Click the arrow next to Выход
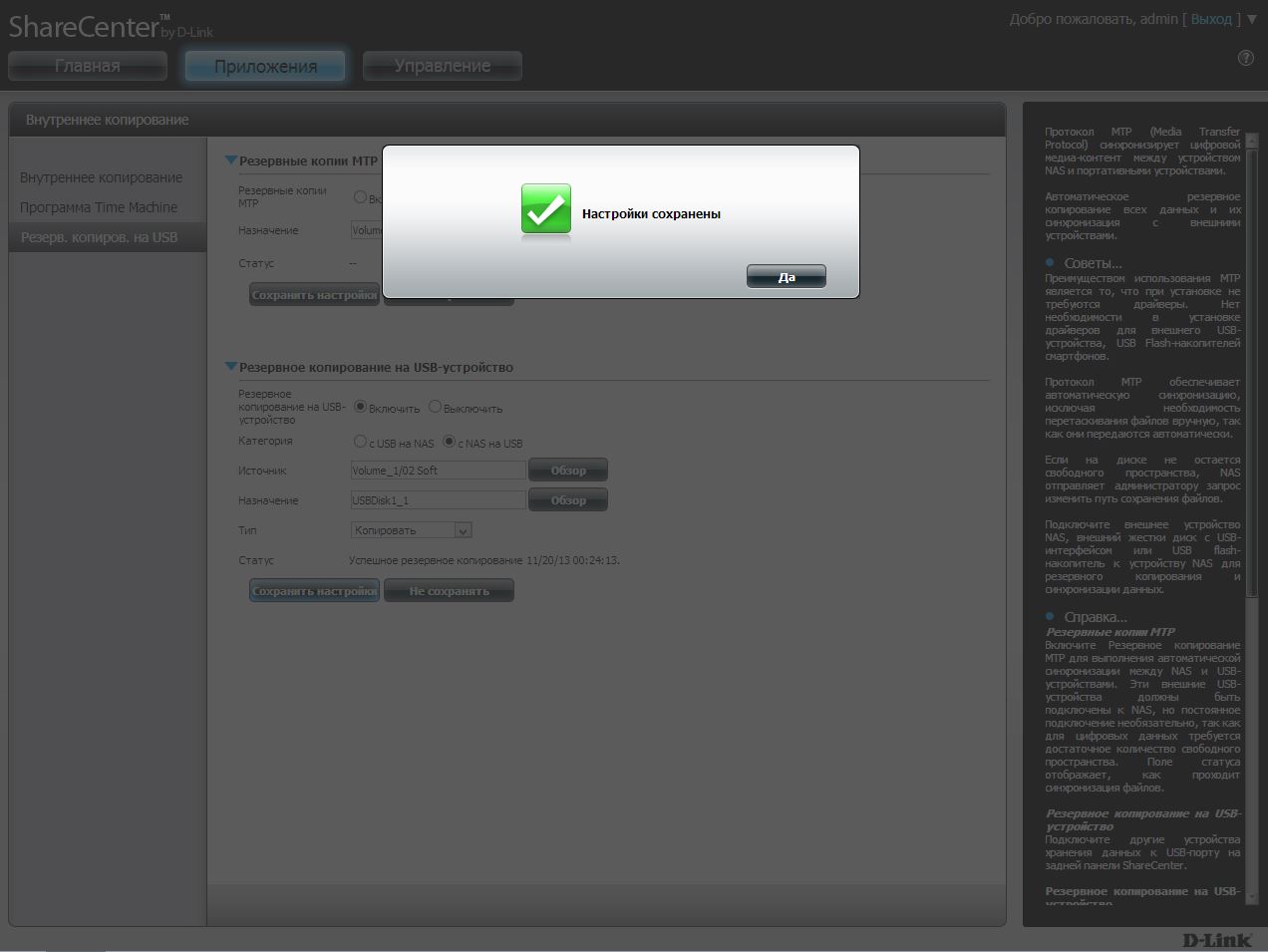 (1252, 19)
